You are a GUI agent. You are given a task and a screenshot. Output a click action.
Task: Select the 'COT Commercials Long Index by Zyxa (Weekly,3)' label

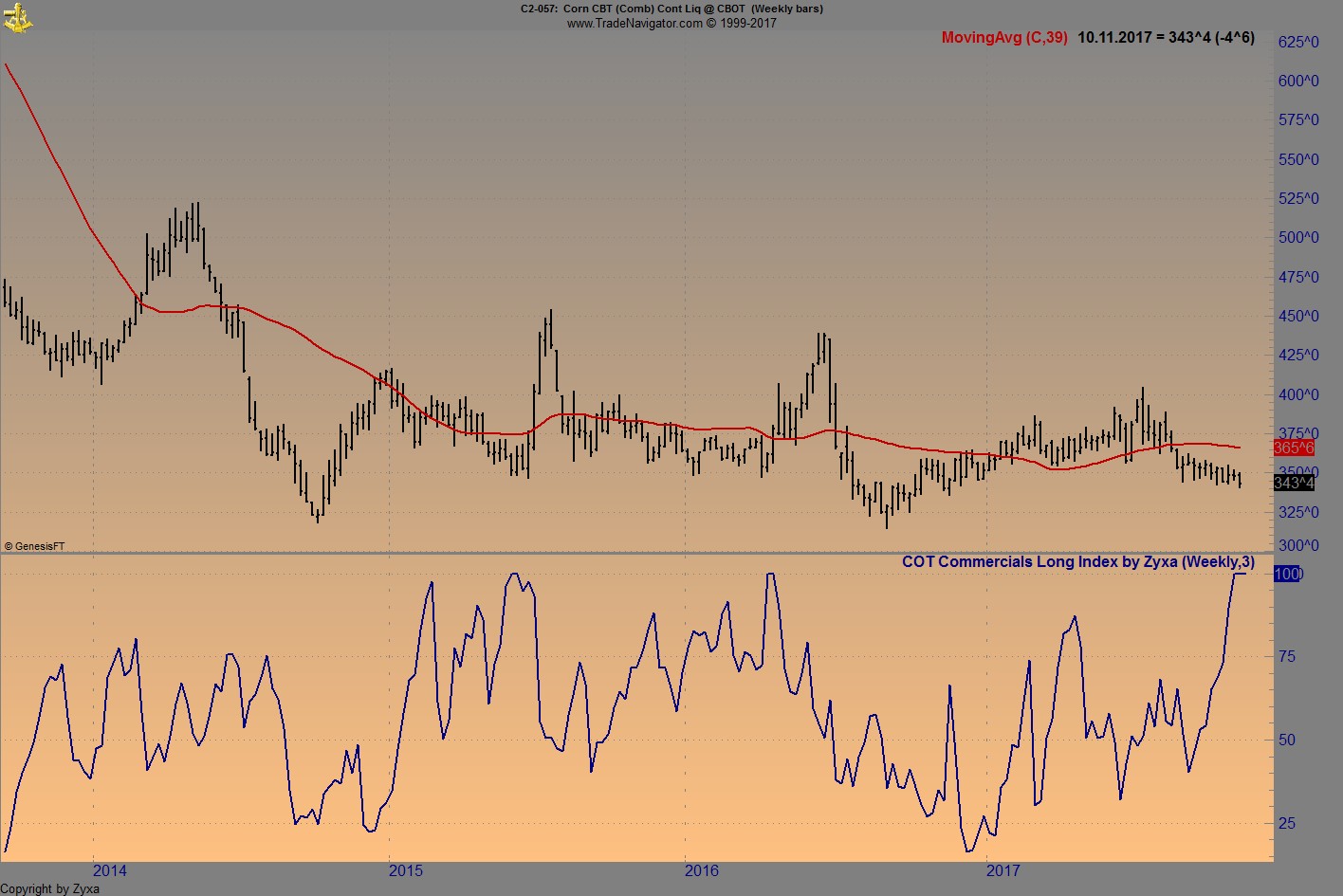1078,561
